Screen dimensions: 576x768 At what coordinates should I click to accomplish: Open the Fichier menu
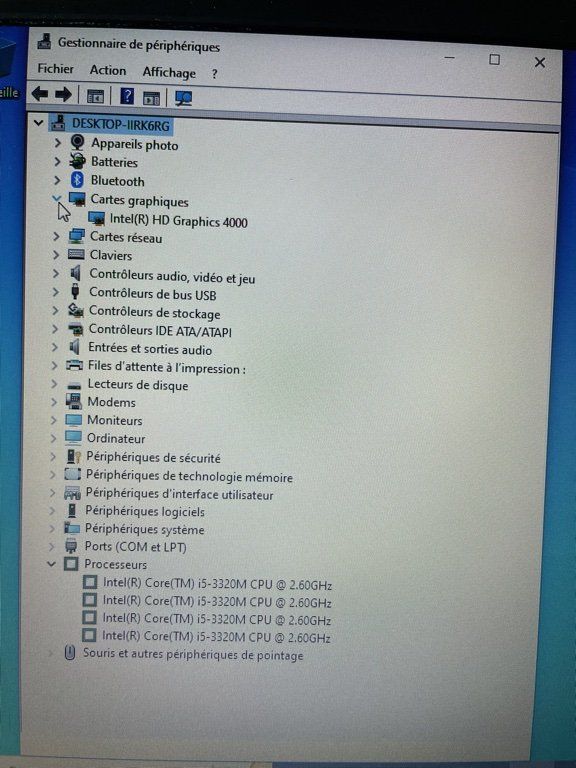[x=55, y=69]
